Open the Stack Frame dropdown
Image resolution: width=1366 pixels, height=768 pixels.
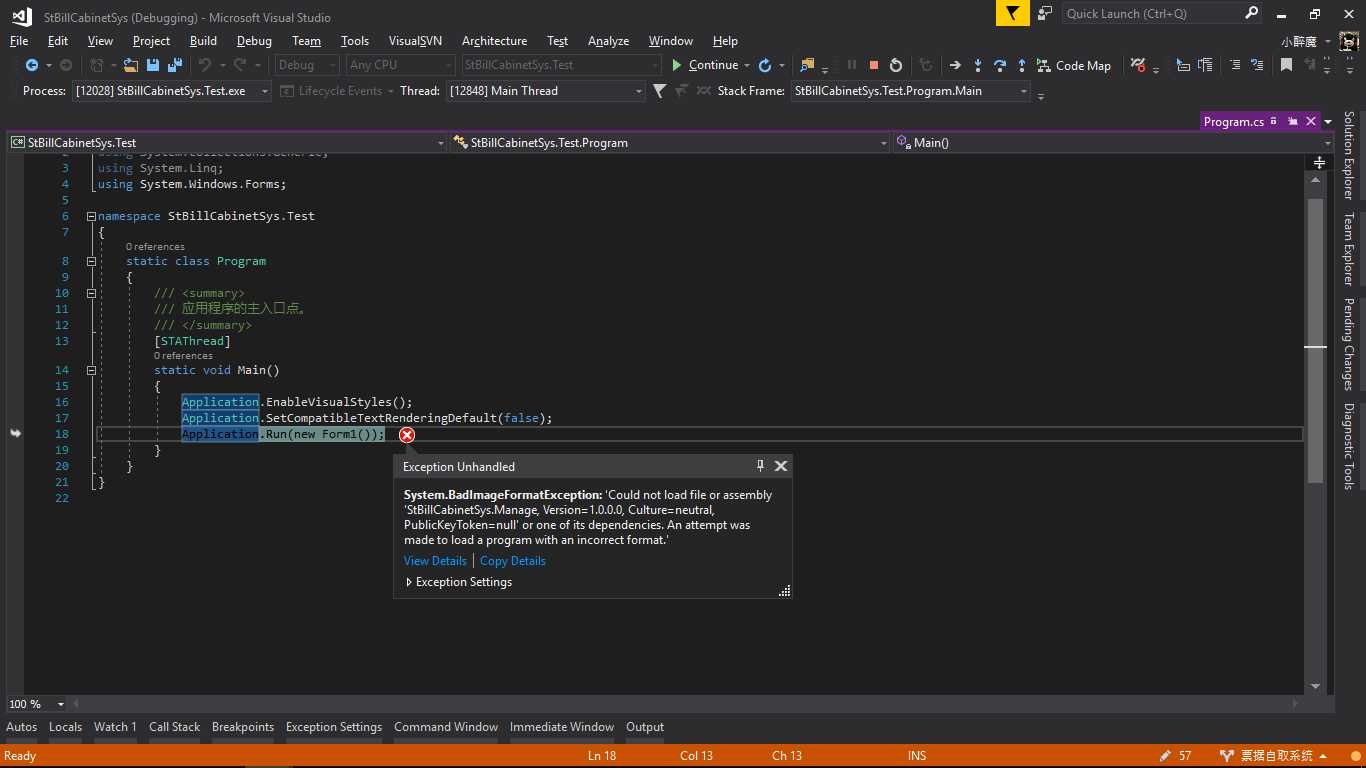(x=1024, y=91)
